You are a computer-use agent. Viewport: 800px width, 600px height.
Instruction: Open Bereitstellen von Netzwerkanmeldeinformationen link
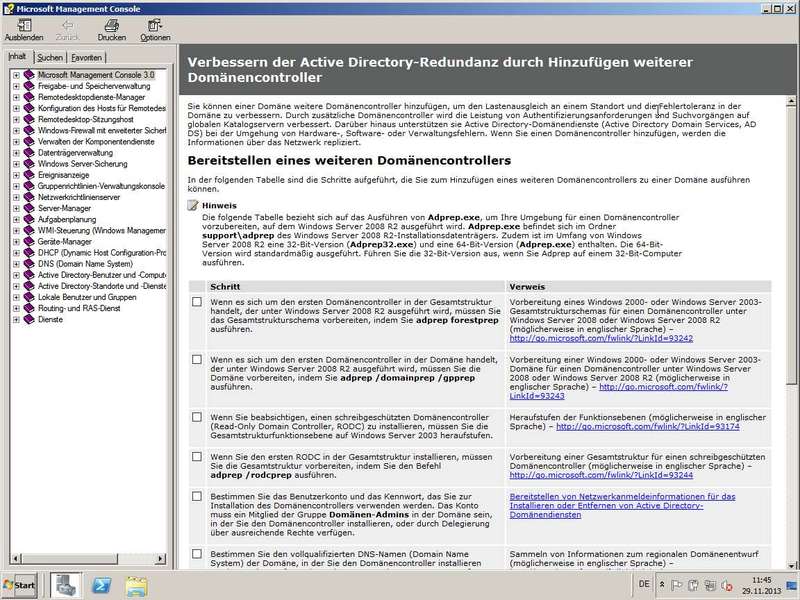click(622, 506)
